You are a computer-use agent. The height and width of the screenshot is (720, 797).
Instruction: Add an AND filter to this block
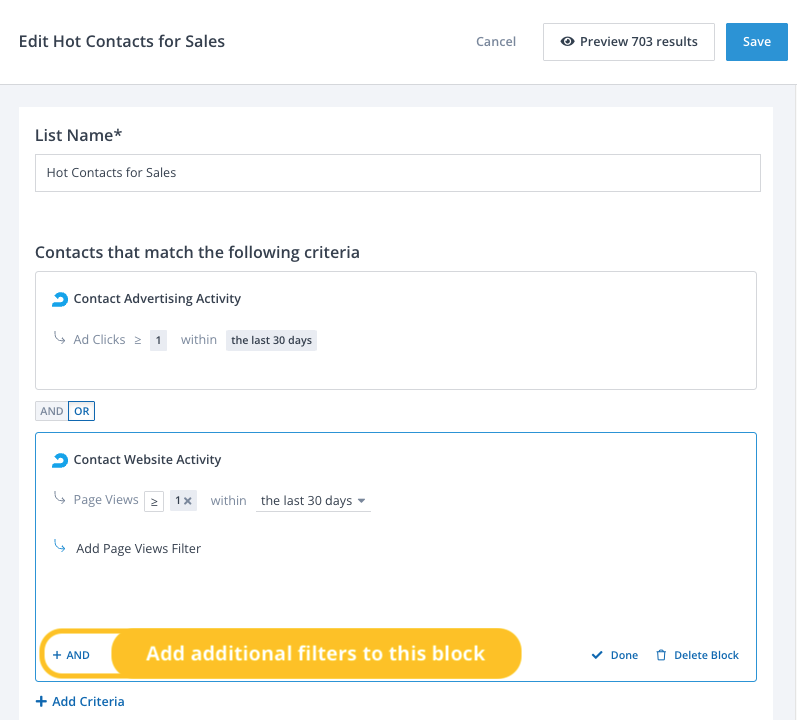(x=71, y=655)
